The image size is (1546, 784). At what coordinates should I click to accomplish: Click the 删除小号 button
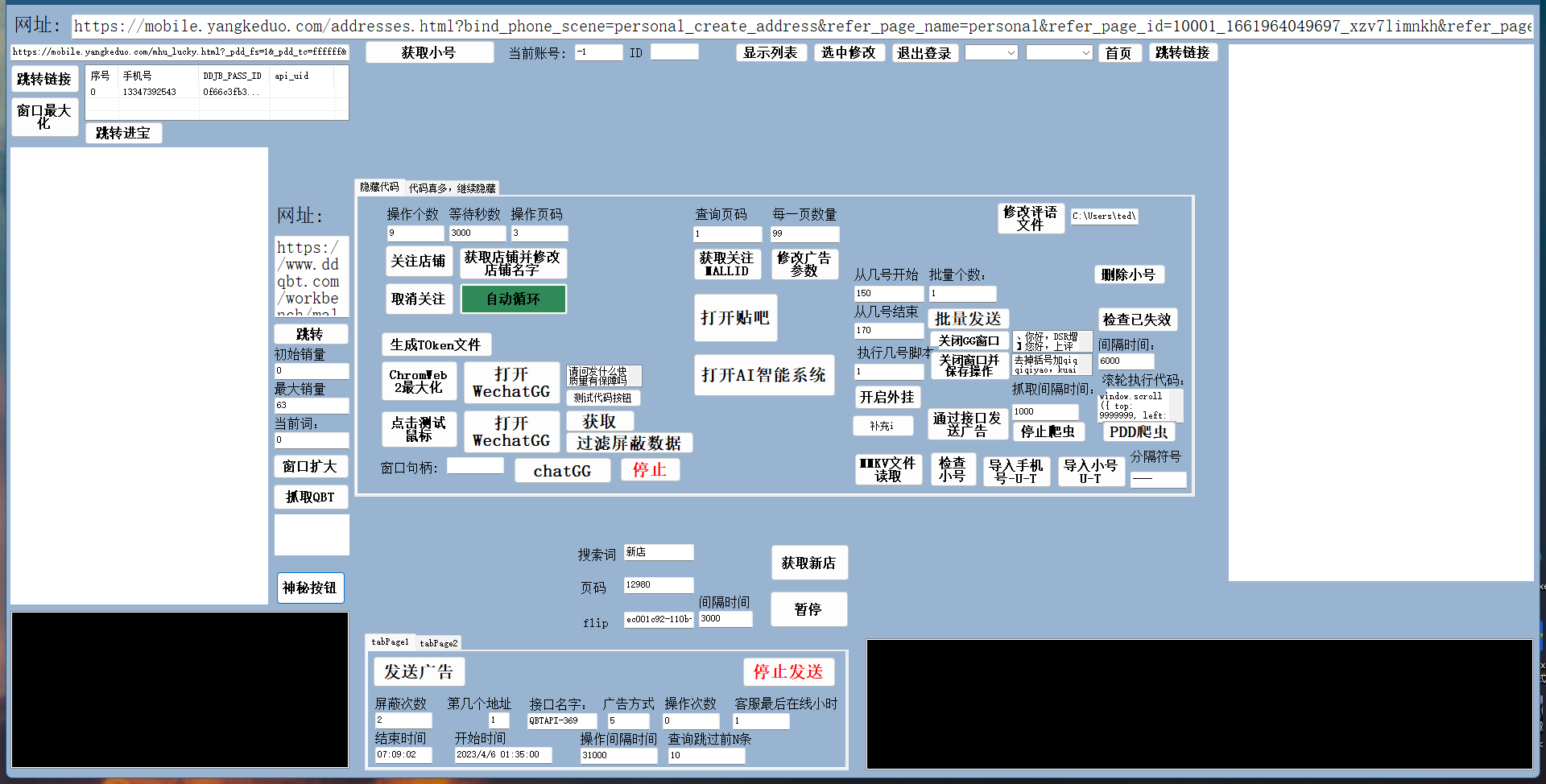(1129, 274)
